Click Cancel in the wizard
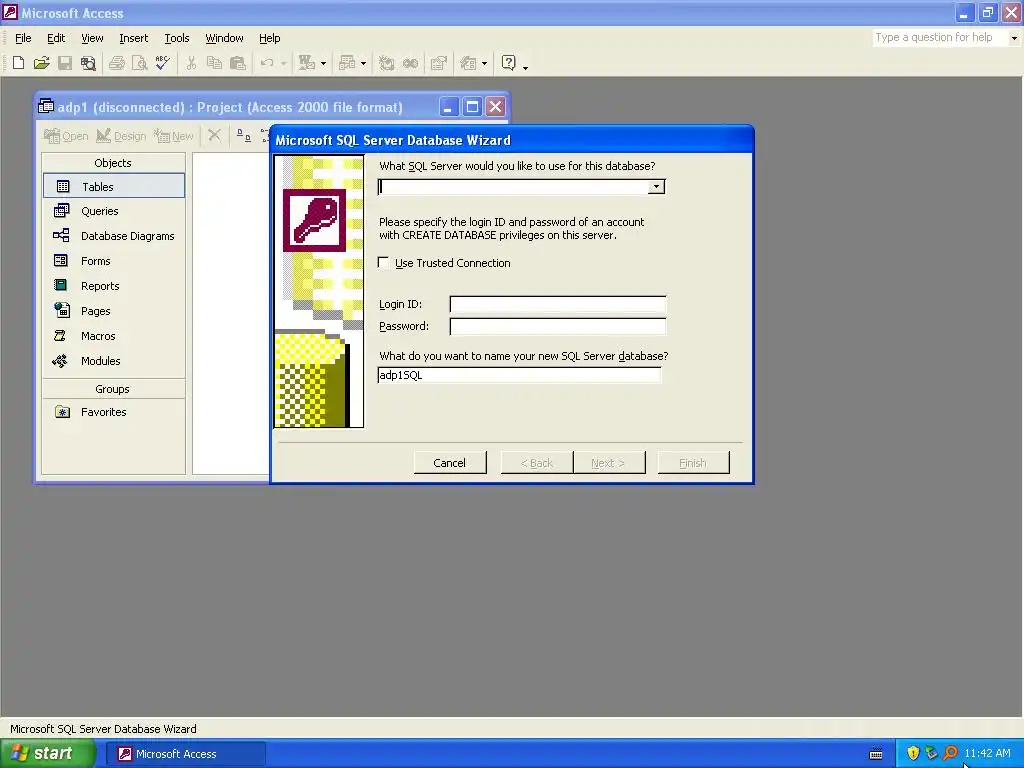This screenshot has width=1024, height=768. tap(449, 462)
